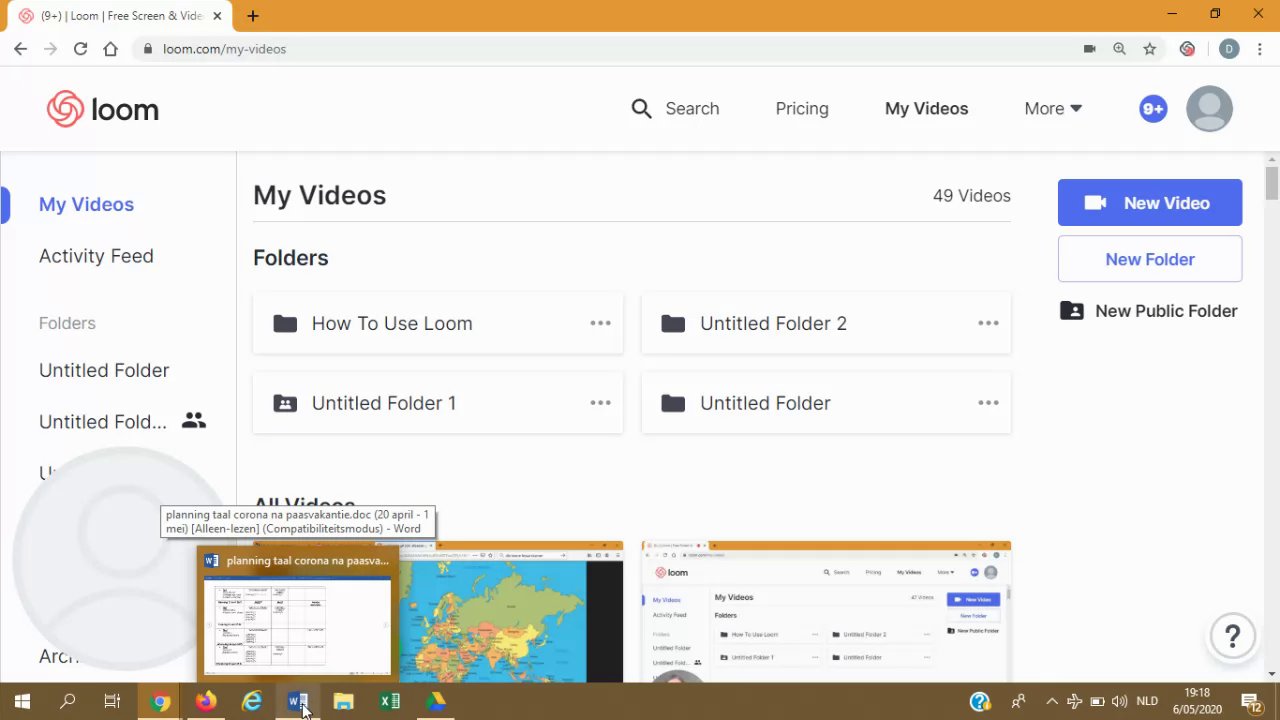Open My Videos in the sidebar

pos(86,204)
